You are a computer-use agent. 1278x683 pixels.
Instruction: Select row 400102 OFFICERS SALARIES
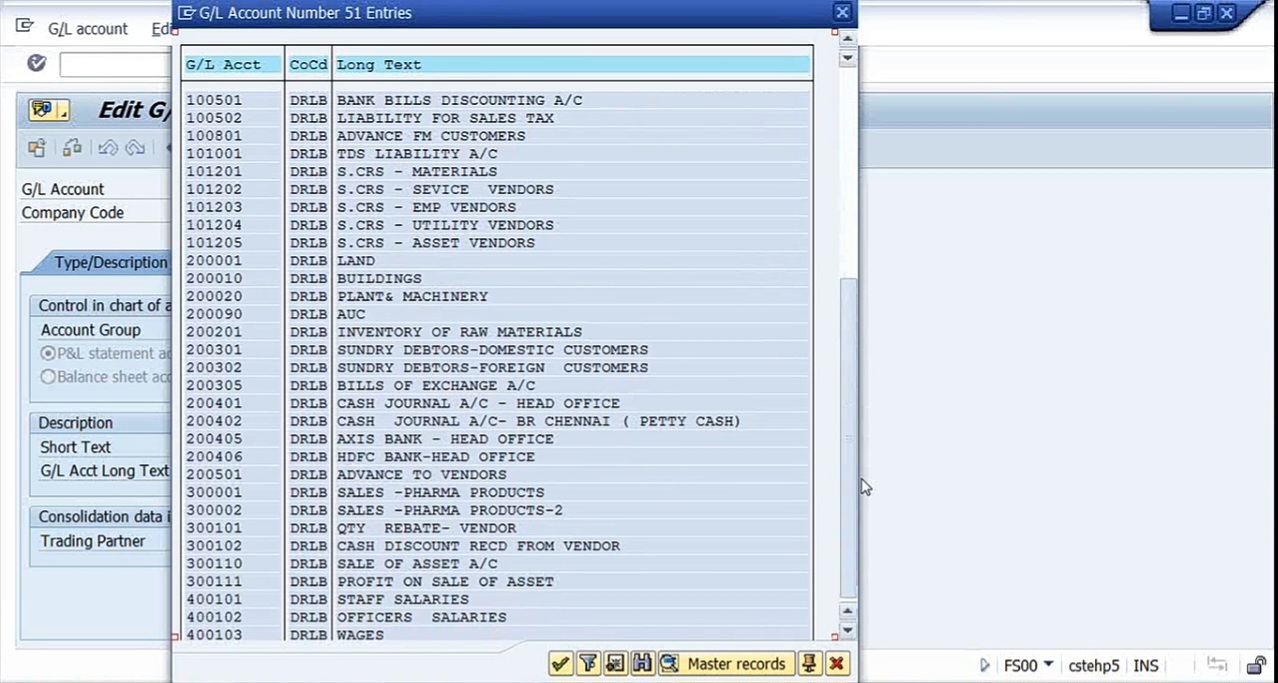point(497,618)
